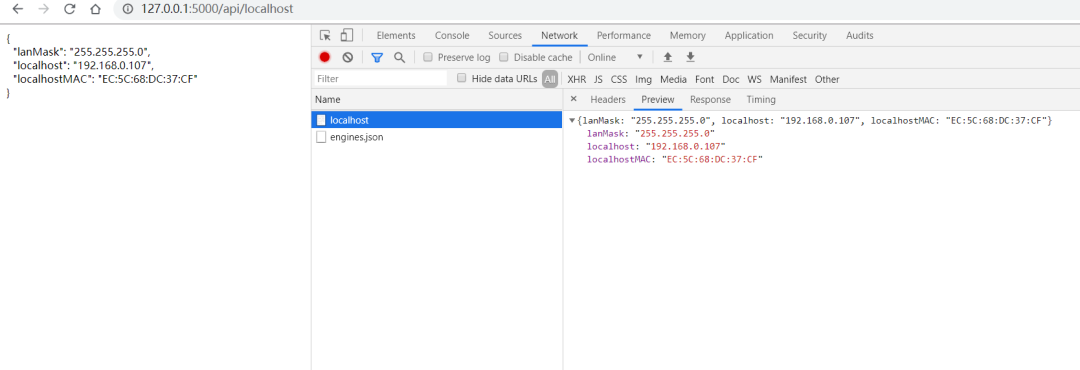Close the request details pane

[574, 99]
